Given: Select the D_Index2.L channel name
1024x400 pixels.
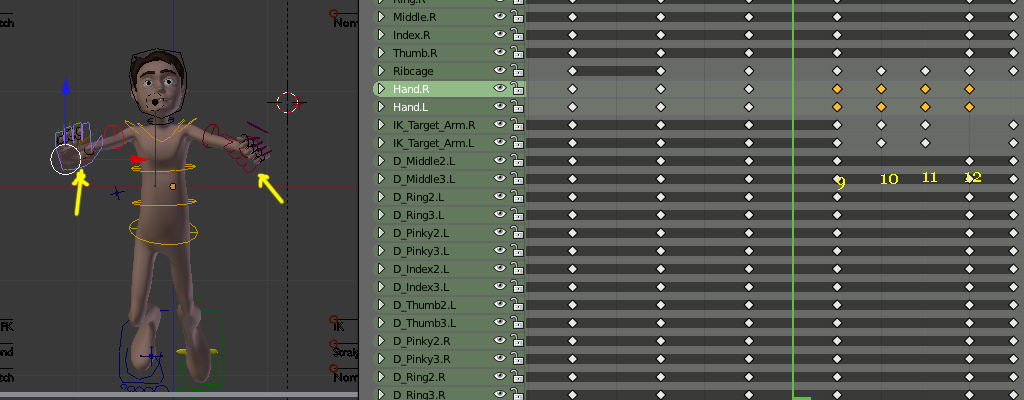Looking at the screenshot, I should [x=421, y=269].
